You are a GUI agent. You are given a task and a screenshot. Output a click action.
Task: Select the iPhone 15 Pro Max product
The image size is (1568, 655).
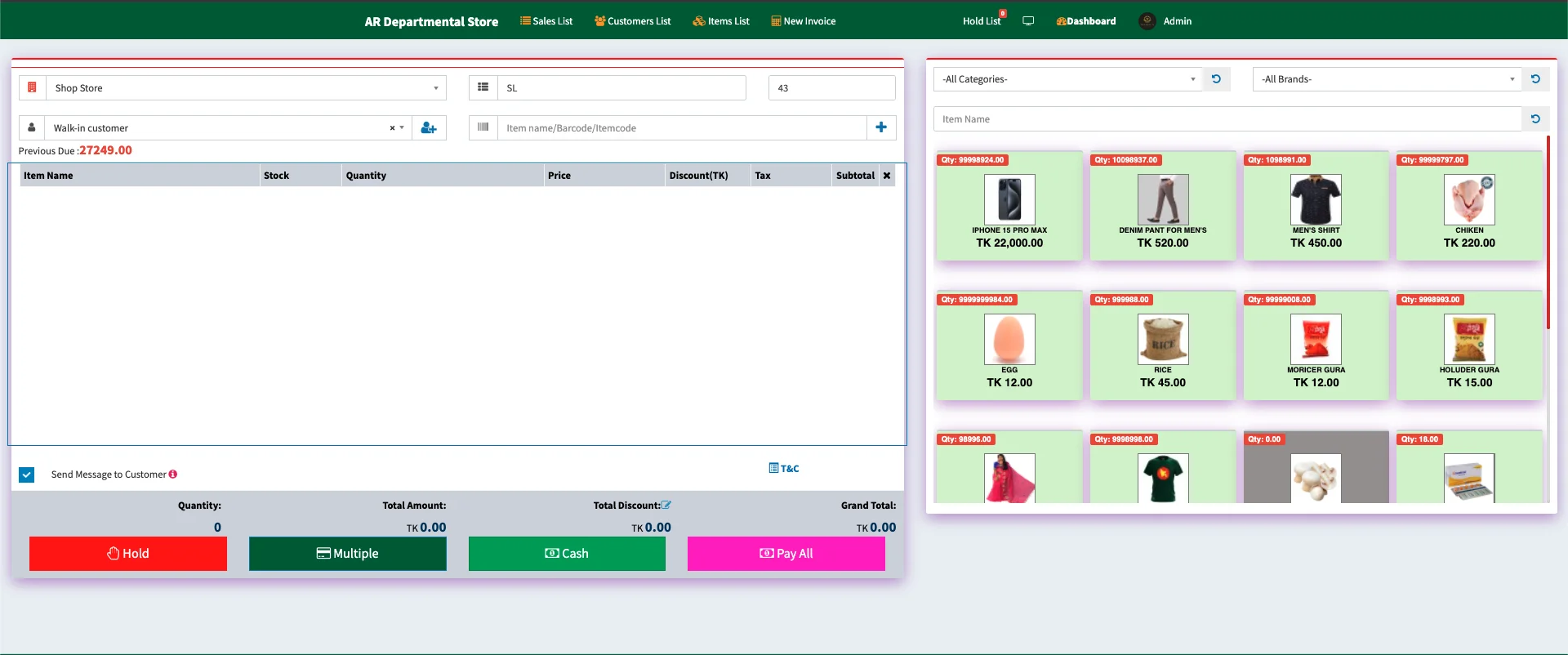click(x=1009, y=206)
